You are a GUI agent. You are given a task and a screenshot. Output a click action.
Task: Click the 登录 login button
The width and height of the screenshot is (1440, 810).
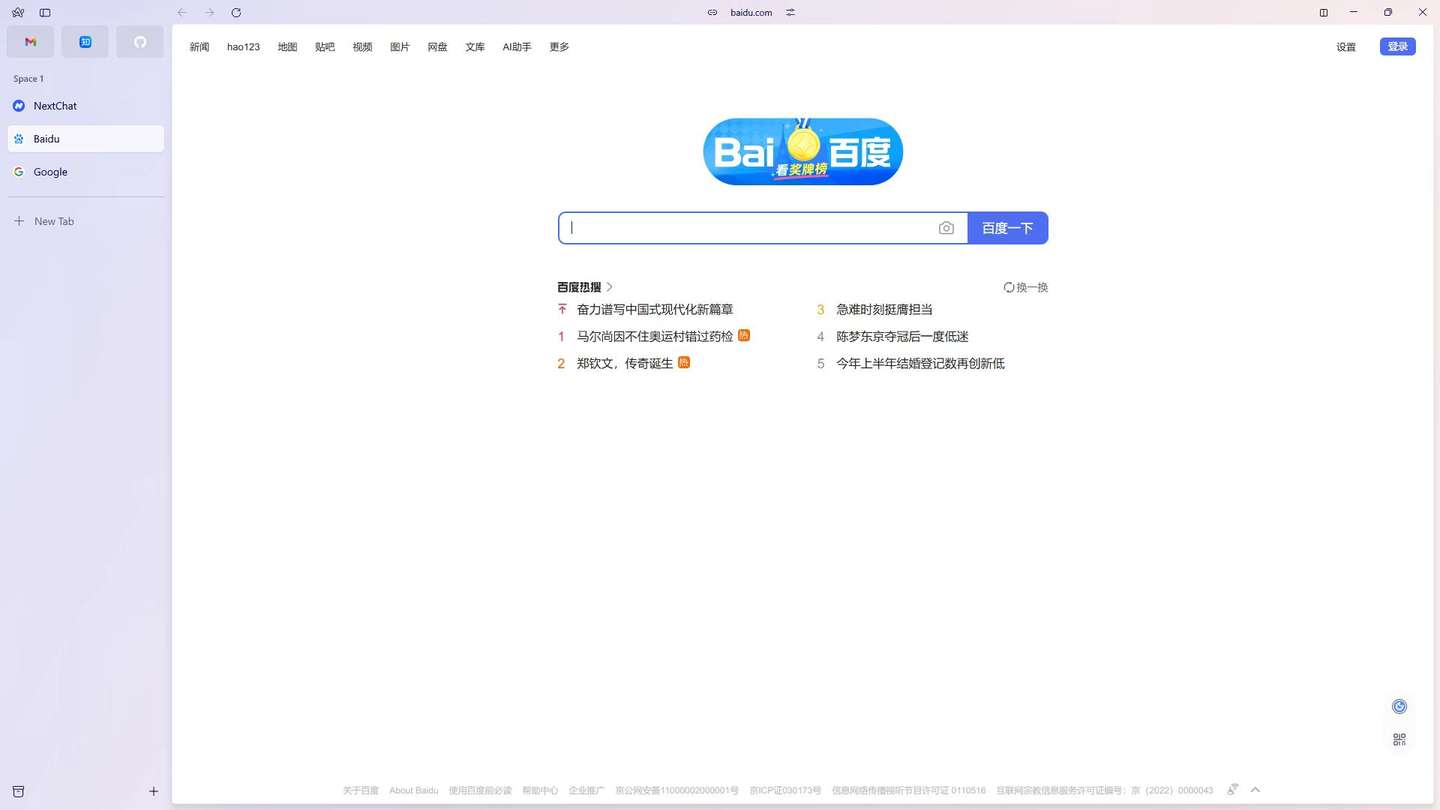pos(1398,47)
